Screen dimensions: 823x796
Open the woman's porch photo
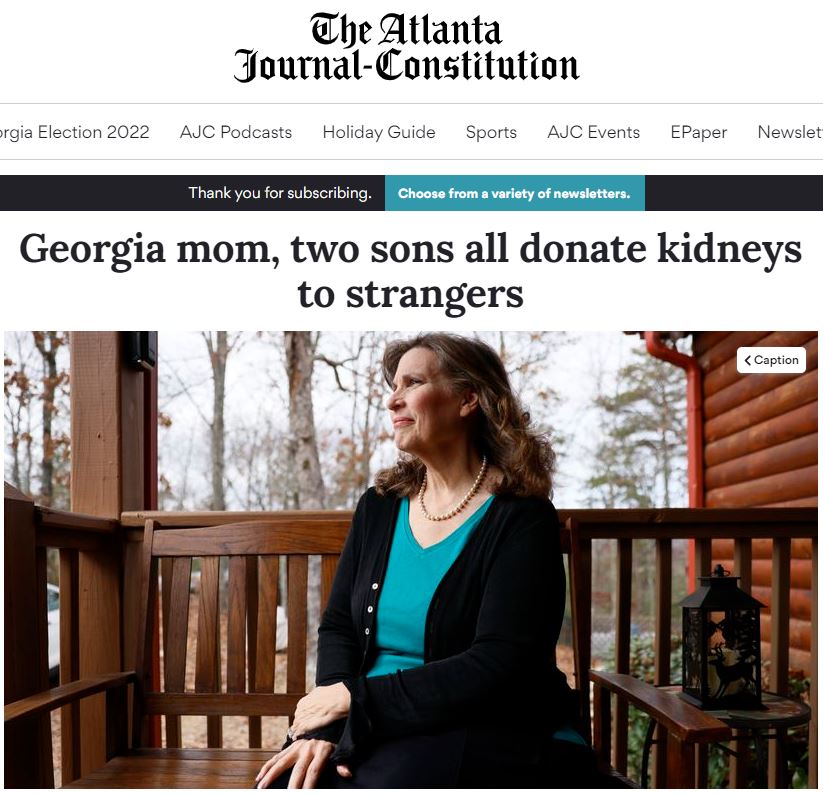(x=410, y=559)
